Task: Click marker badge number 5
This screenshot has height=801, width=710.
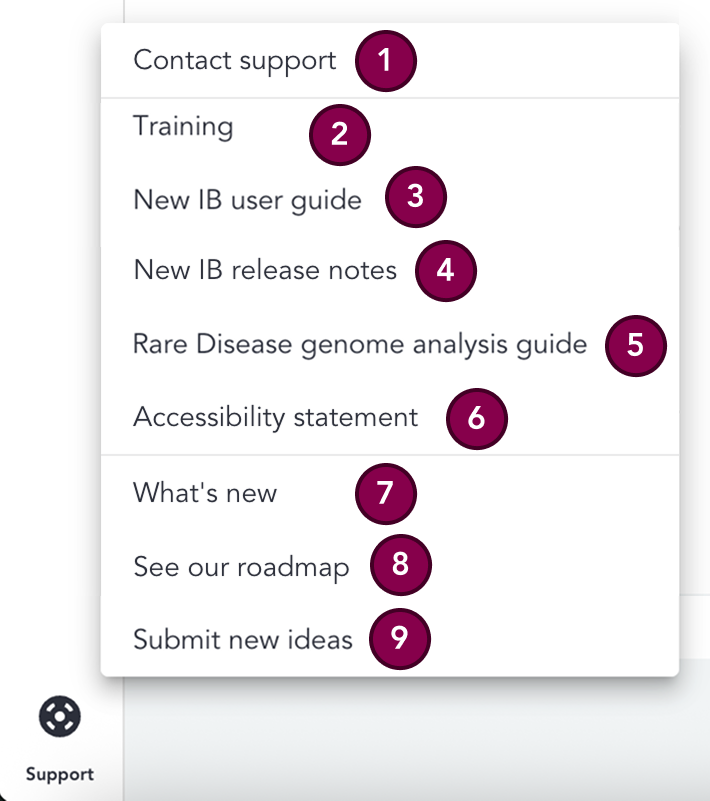Action: 636,345
